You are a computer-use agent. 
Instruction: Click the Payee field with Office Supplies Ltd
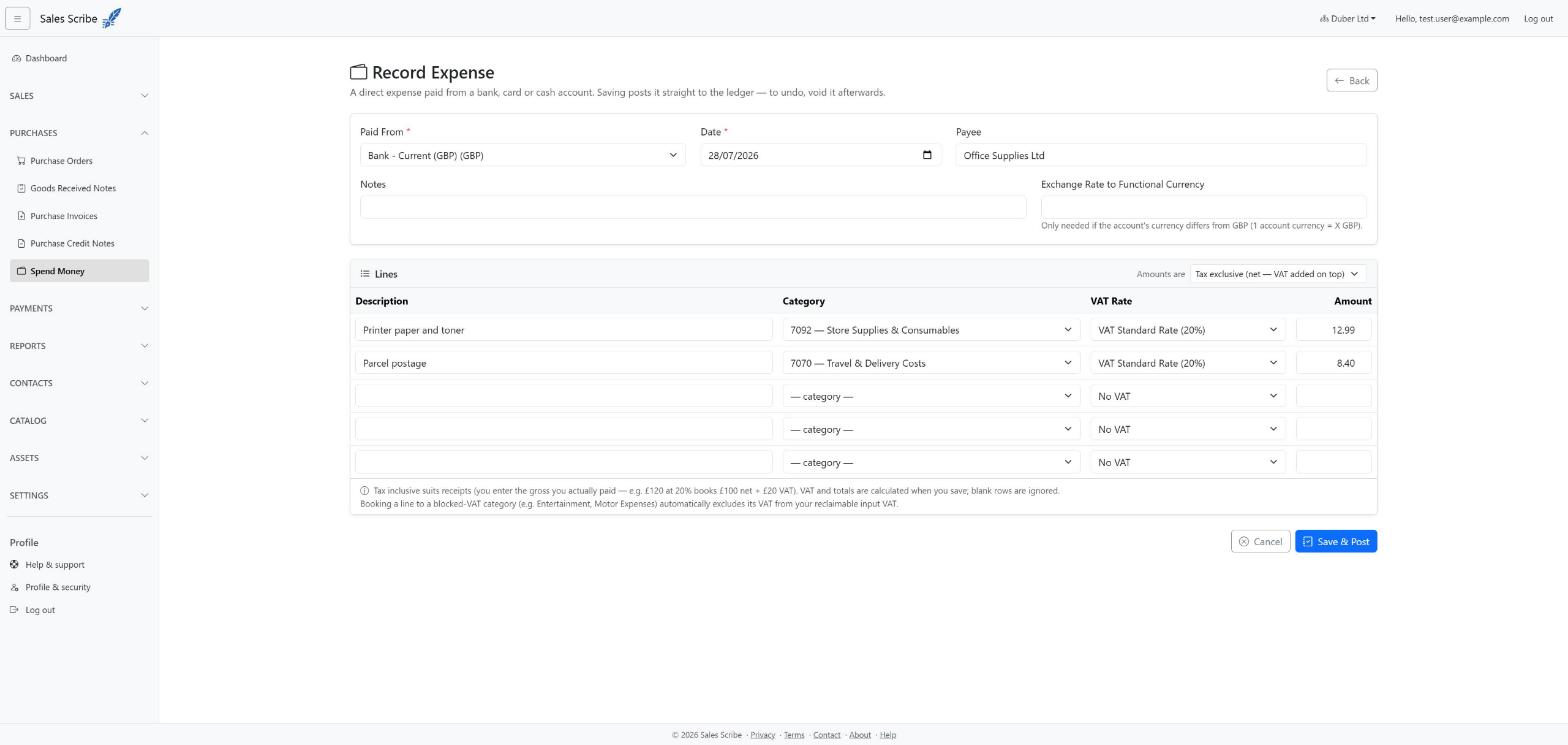(x=1161, y=155)
